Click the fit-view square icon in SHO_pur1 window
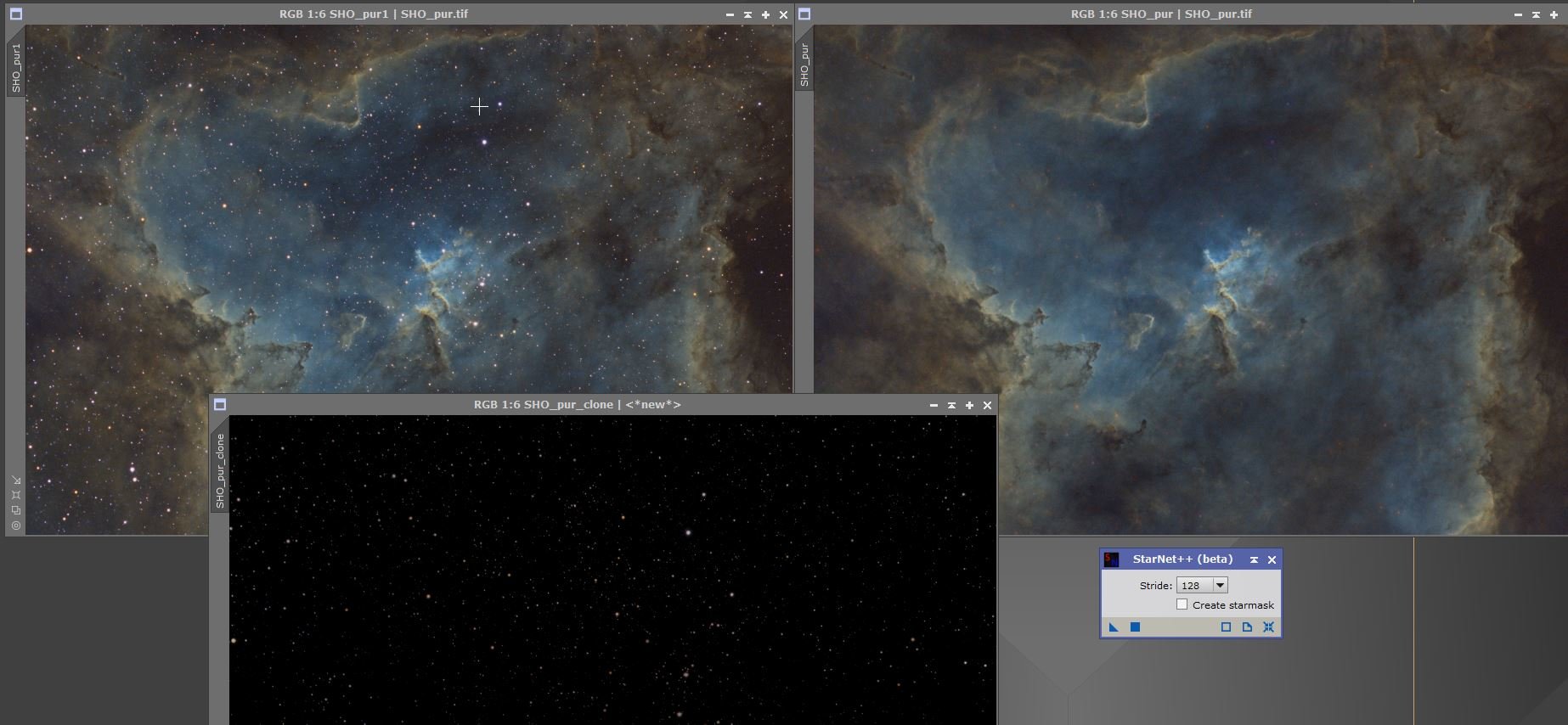This screenshot has height=725, width=1568. (16, 495)
